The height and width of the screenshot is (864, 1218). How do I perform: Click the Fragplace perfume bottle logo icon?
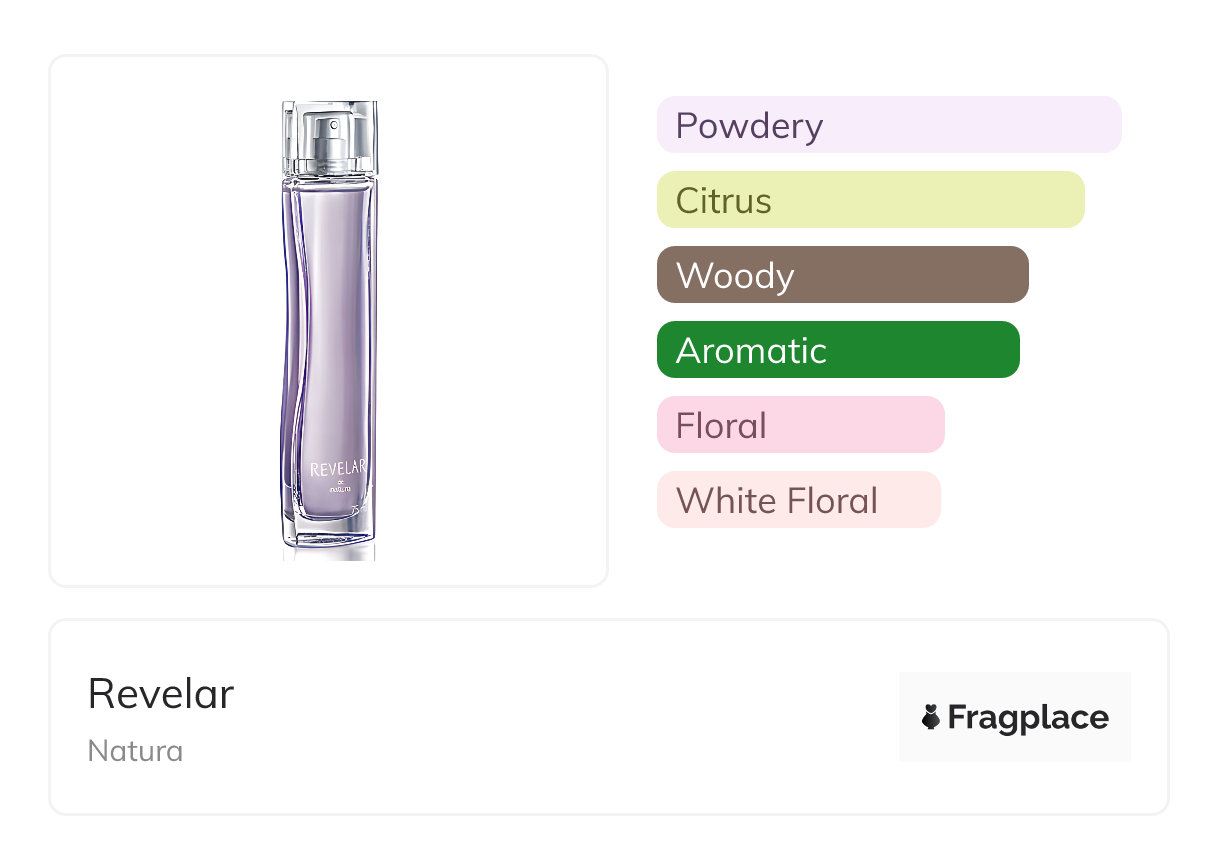coord(931,718)
